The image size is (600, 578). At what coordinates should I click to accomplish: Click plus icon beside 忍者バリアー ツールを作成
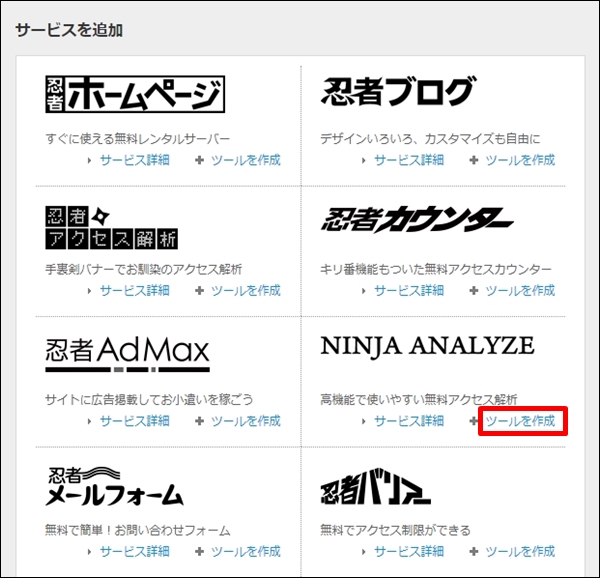point(474,552)
